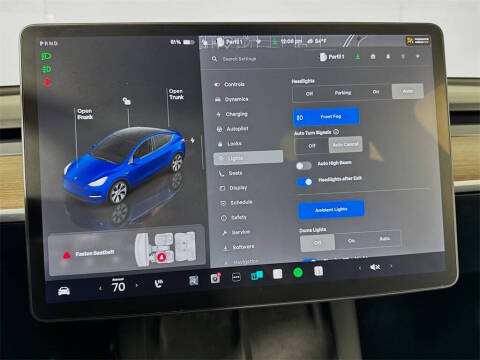Tap the Fasten Seatbelt warning card
This screenshot has width=480, height=360.
tap(127, 252)
